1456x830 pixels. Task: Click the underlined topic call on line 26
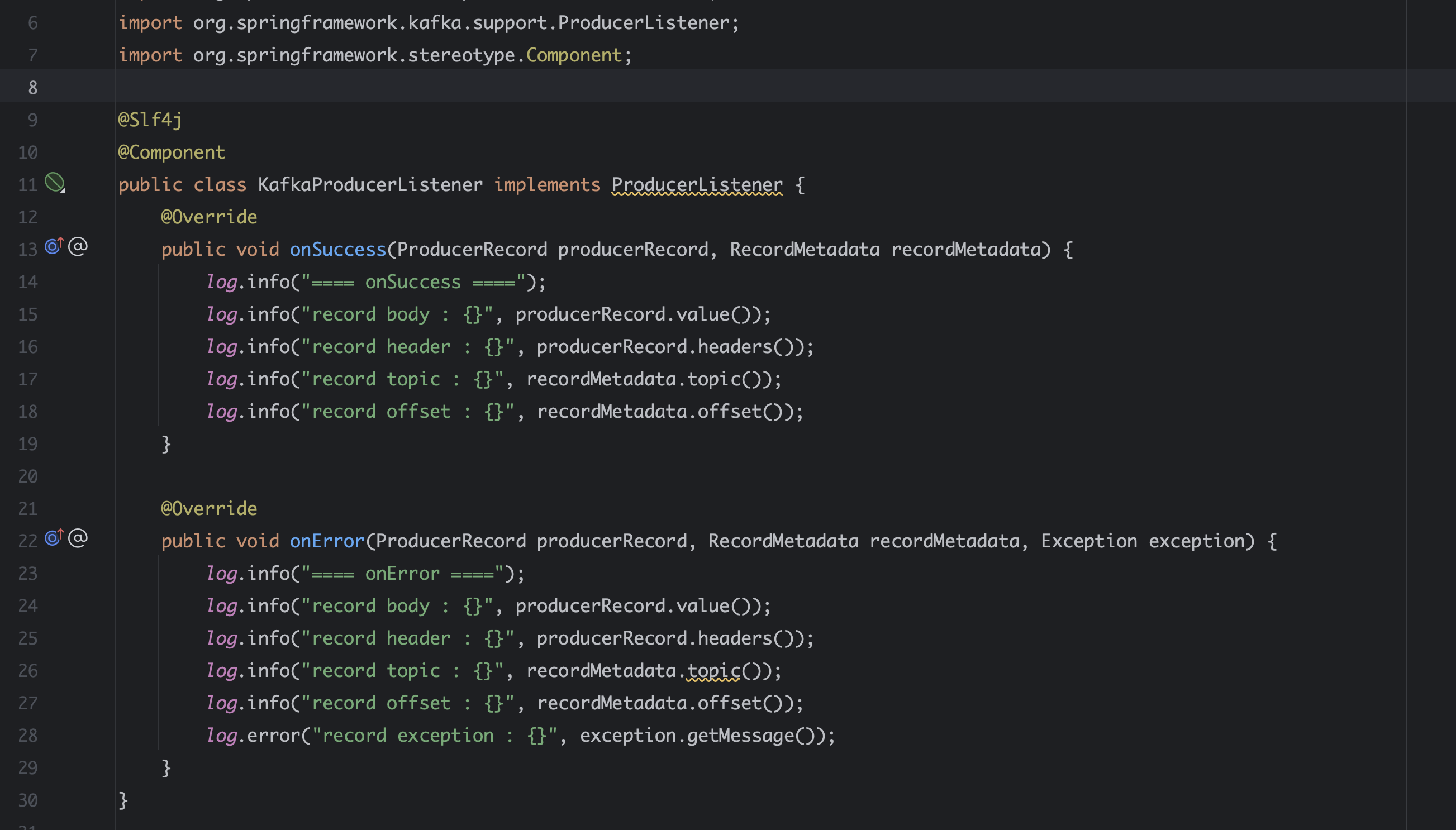(x=713, y=670)
